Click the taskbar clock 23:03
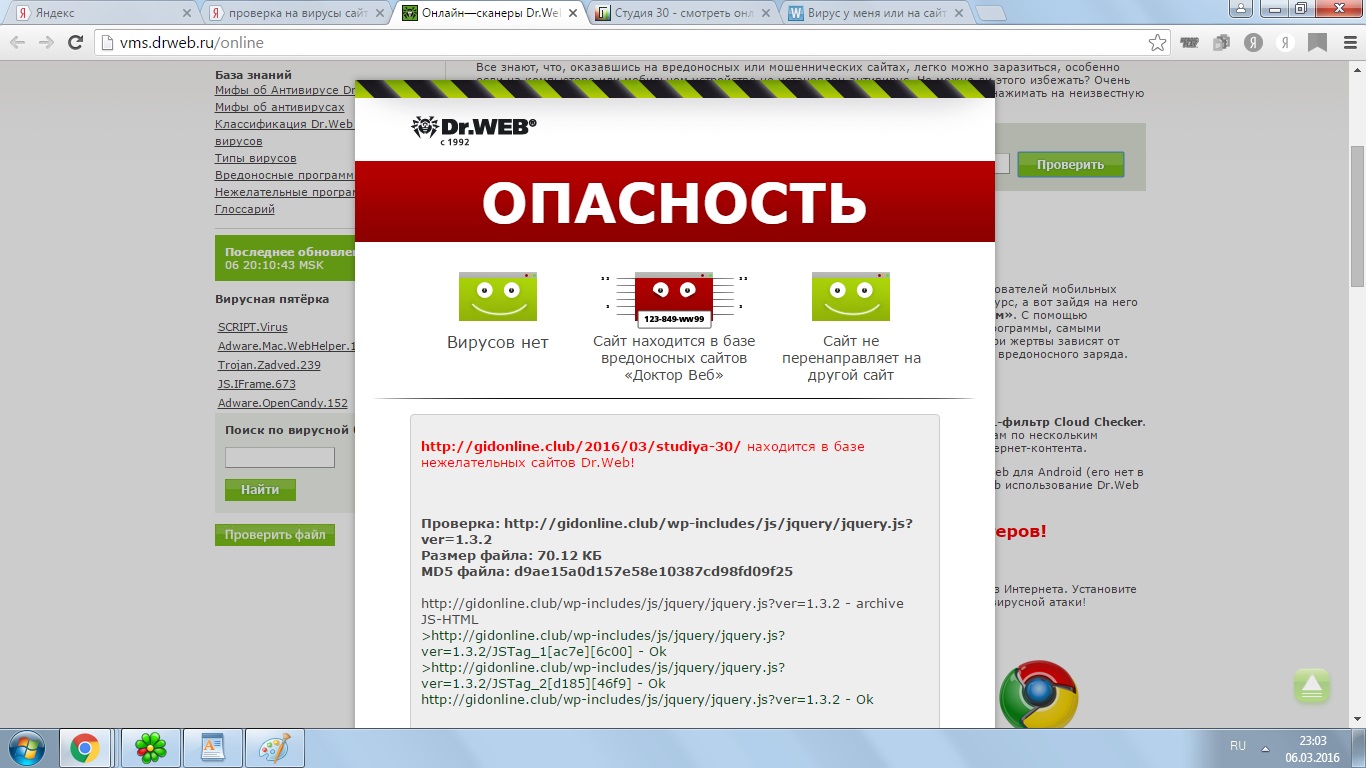This screenshot has width=1366, height=768. tap(1312, 741)
